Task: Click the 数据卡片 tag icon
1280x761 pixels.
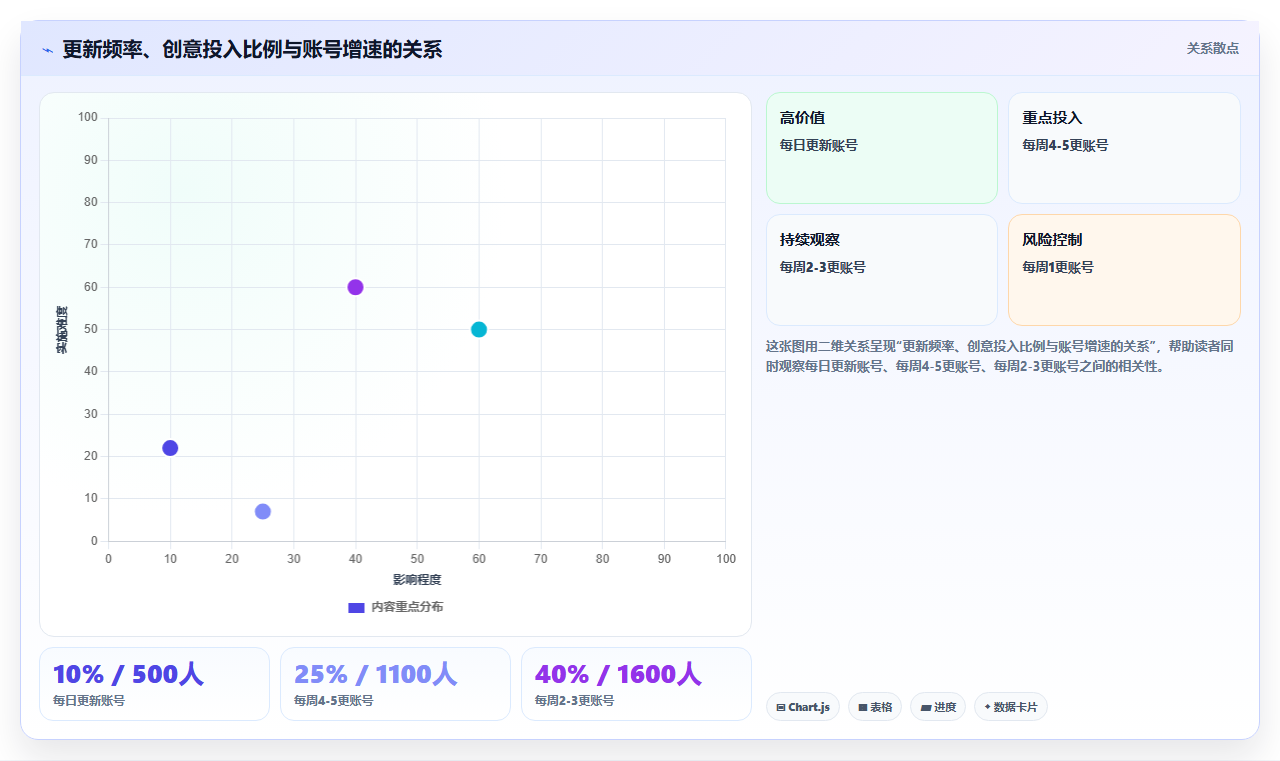Action: (988, 707)
